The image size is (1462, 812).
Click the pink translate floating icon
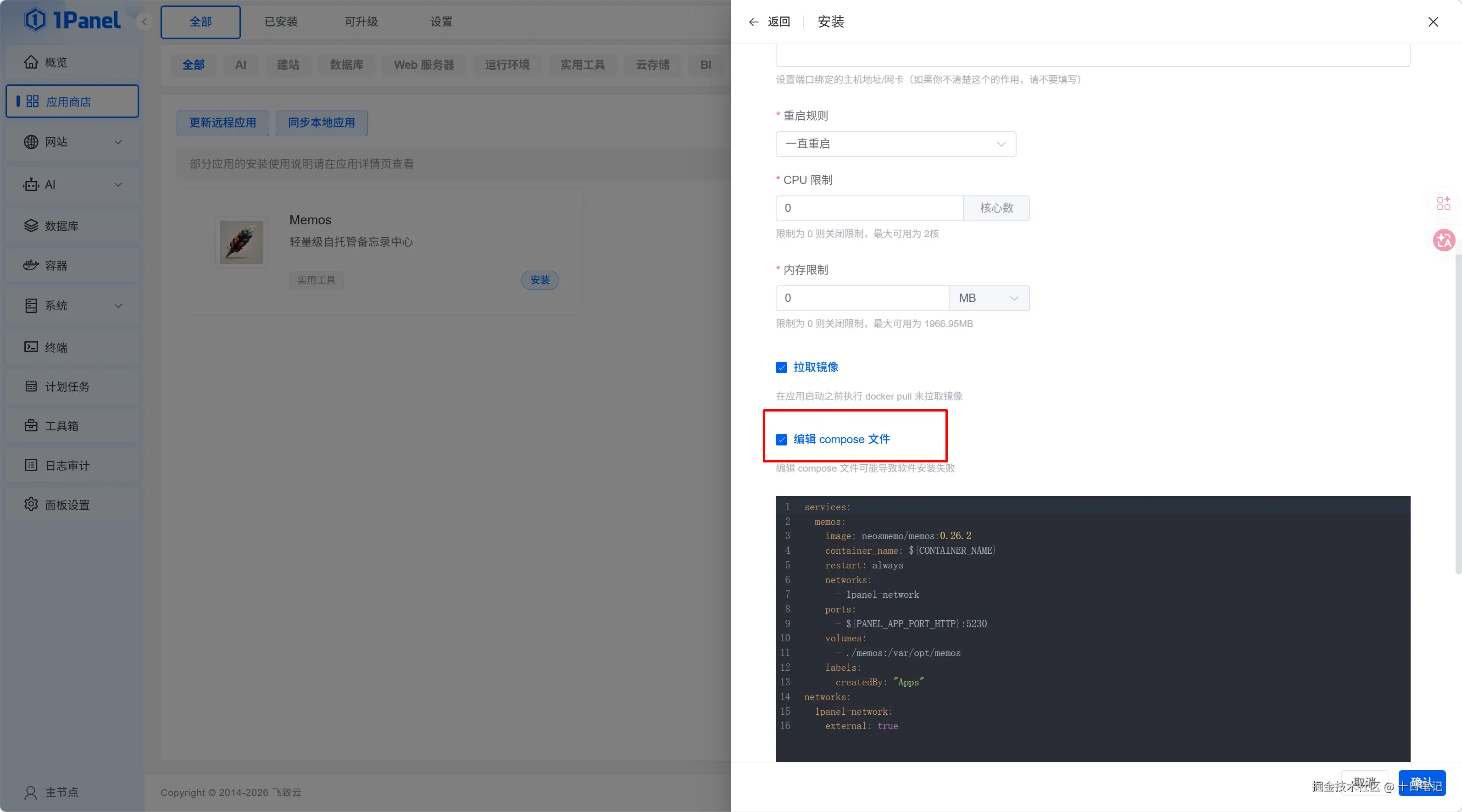(1444, 240)
